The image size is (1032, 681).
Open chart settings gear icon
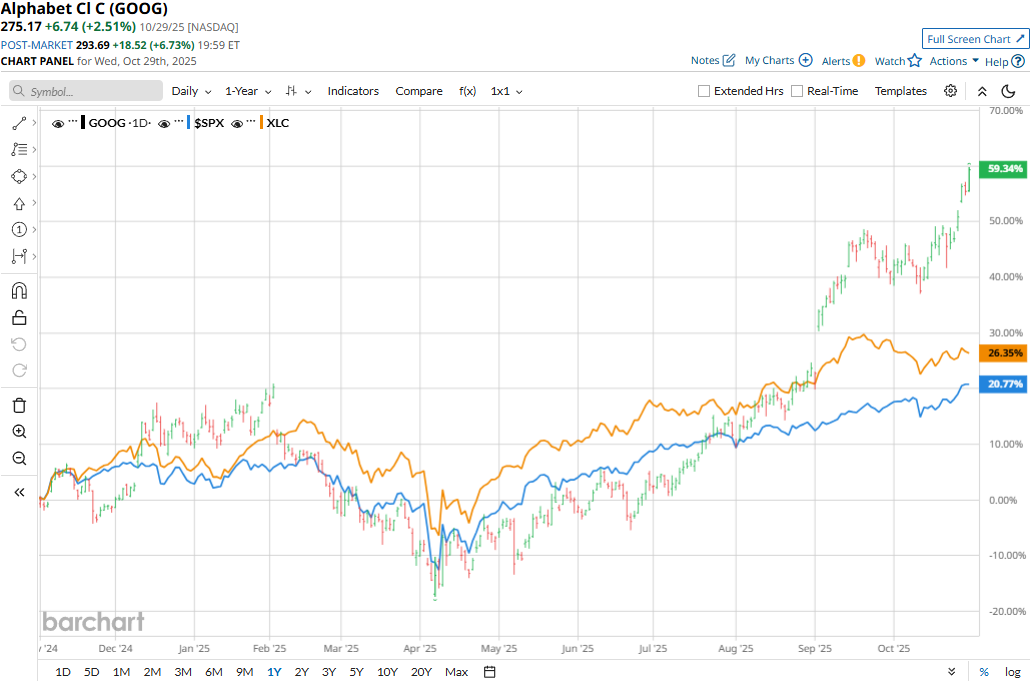tap(950, 91)
